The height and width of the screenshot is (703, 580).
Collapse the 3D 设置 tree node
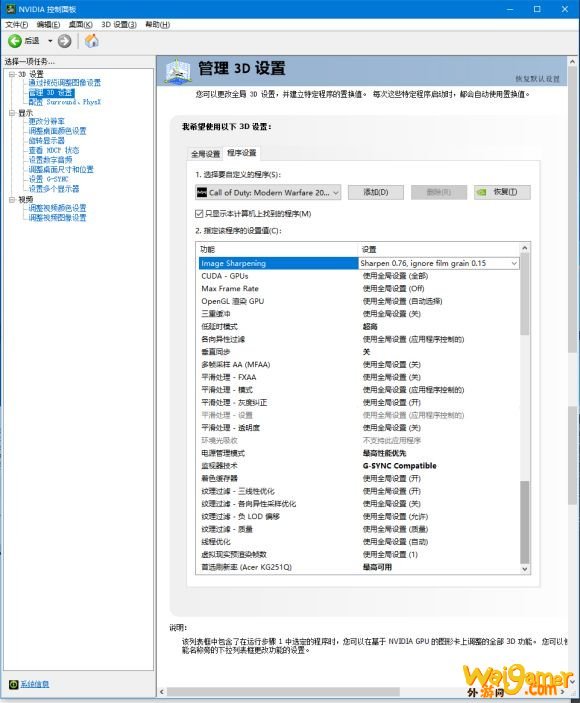coord(12,74)
